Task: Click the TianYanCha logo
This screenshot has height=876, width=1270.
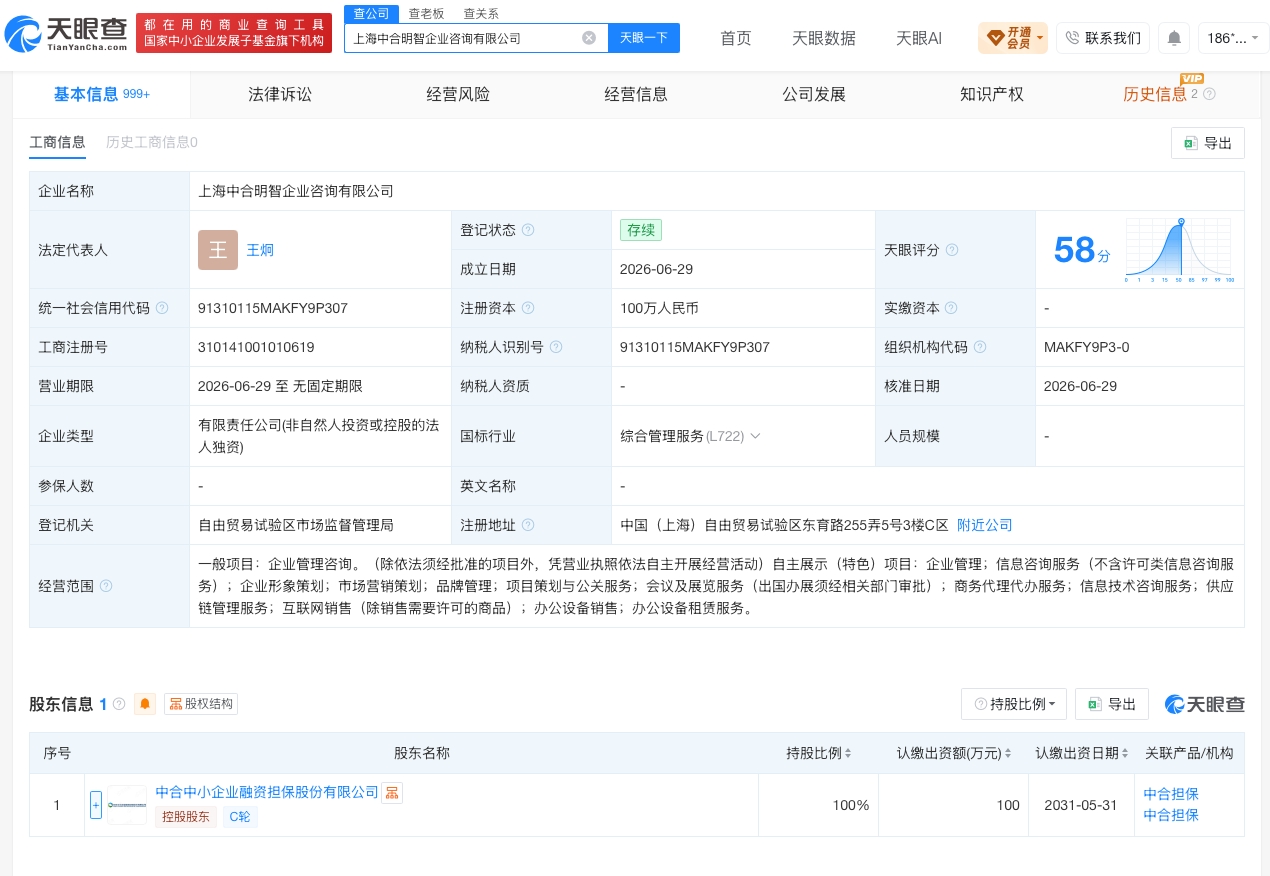Action: point(66,35)
